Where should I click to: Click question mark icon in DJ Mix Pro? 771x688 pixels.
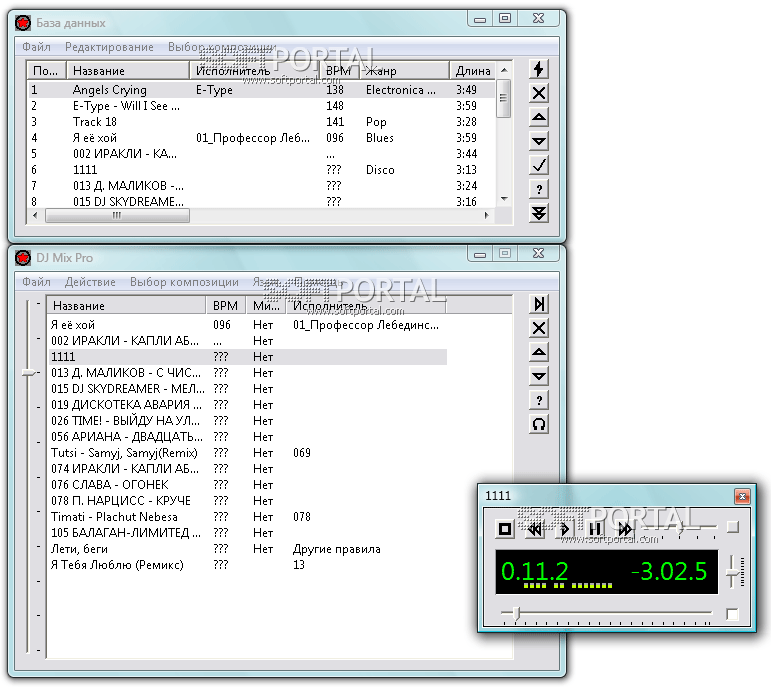click(x=539, y=400)
